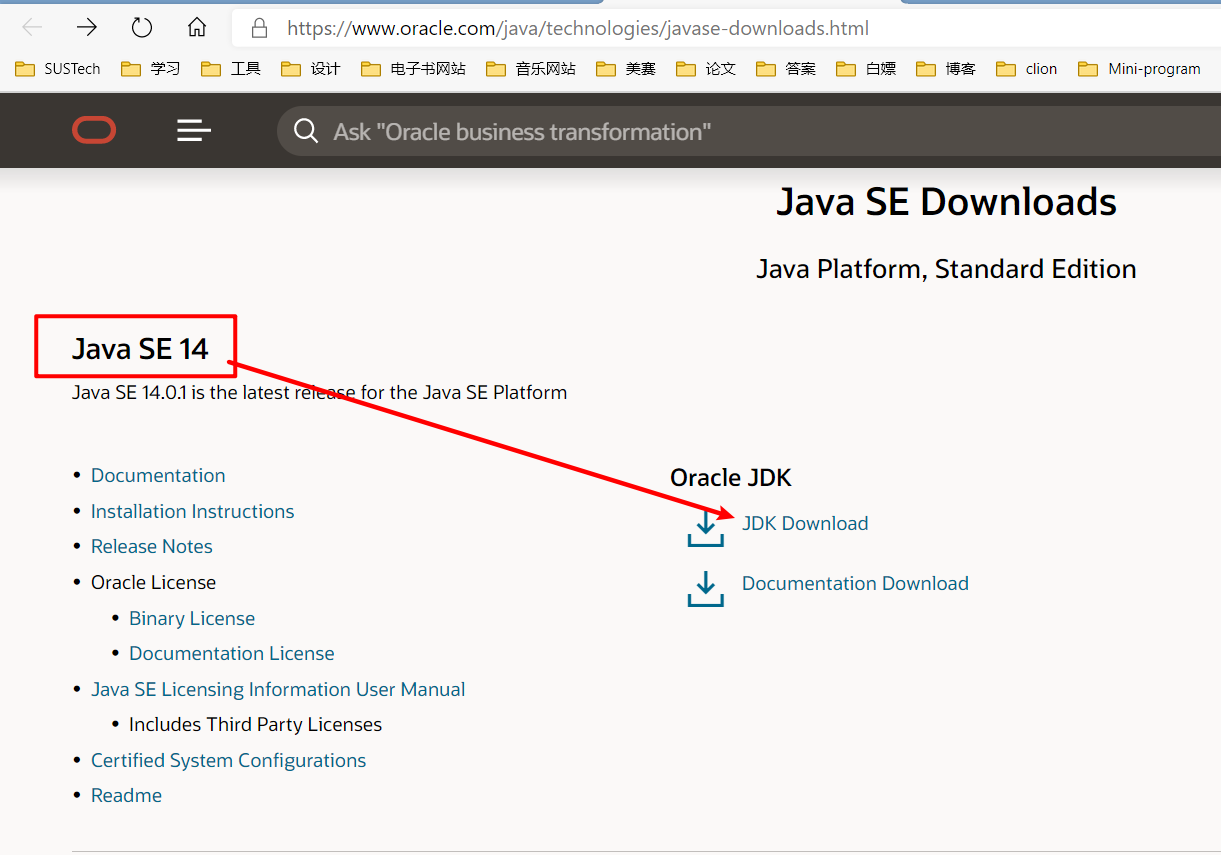1221x855 pixels.
Task: Click the JDK Download arrow icon
Action: click(706, 529)
